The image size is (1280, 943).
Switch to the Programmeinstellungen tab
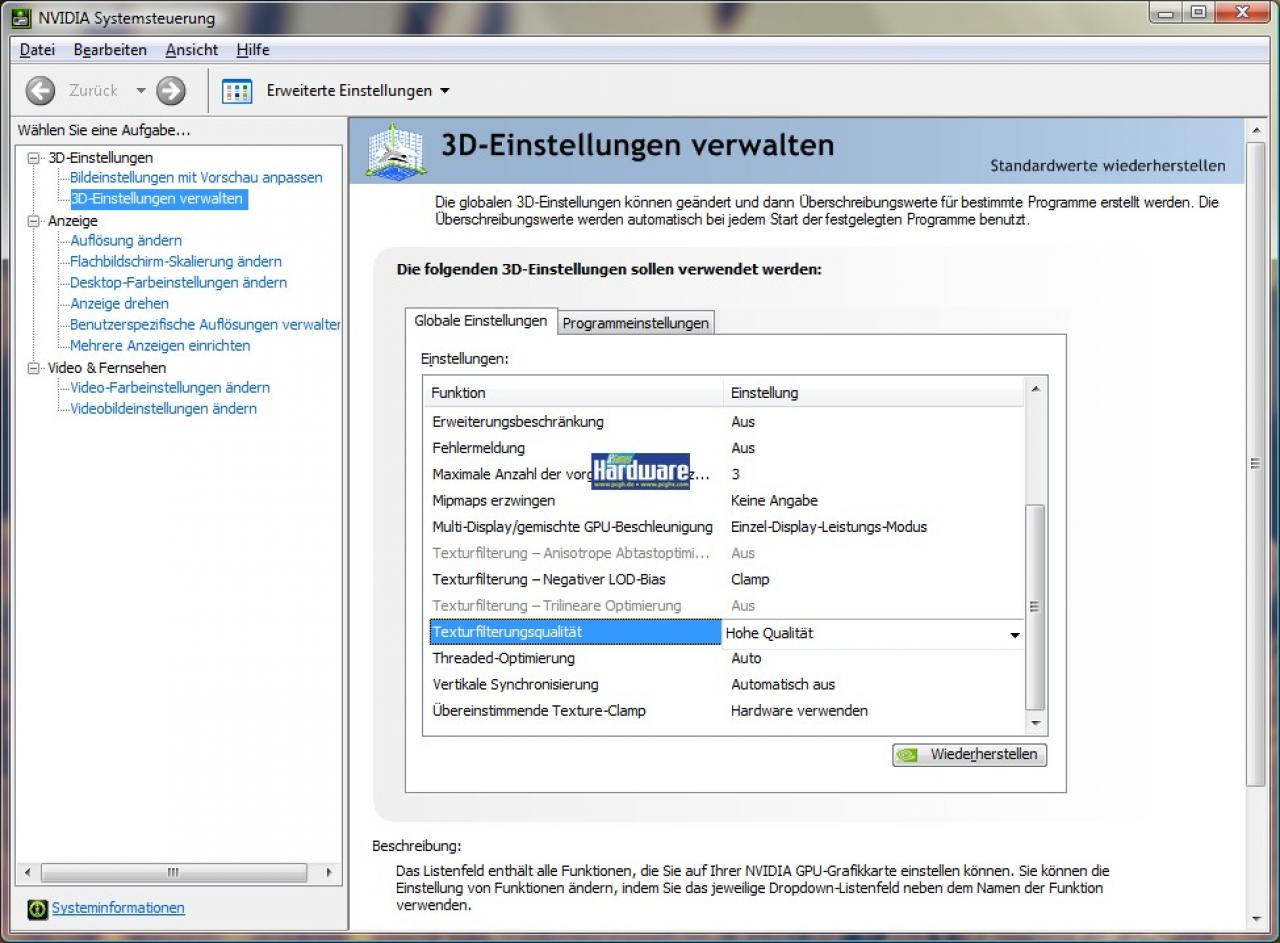[x=636, y=323]
